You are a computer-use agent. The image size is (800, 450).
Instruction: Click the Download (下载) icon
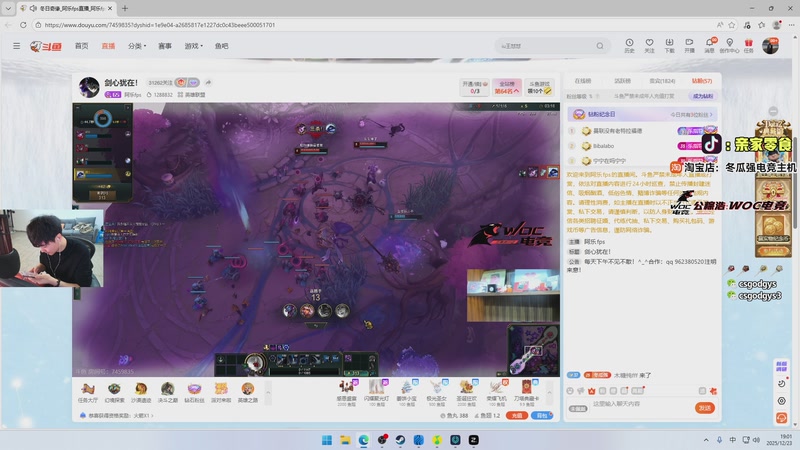669,43
